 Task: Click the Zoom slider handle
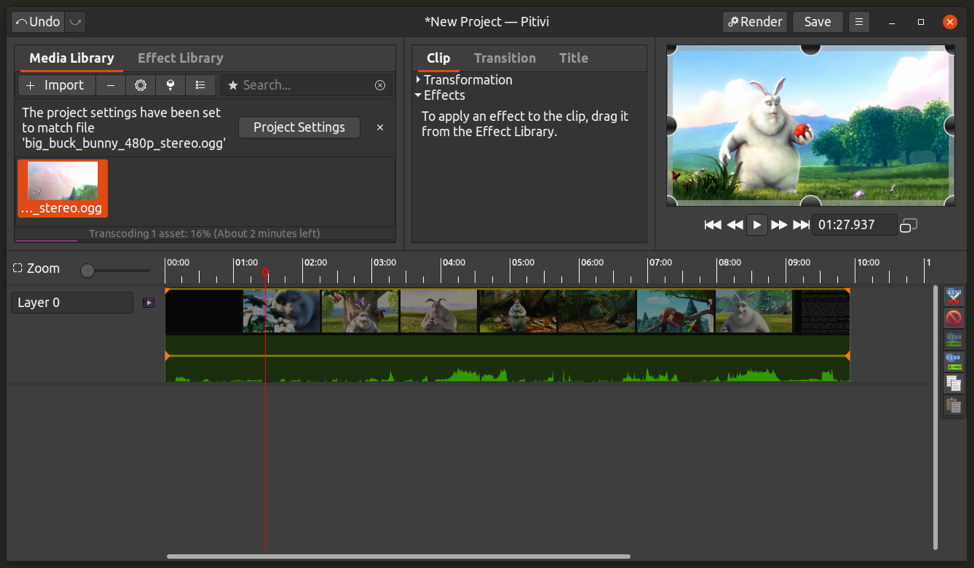[88, 270]
